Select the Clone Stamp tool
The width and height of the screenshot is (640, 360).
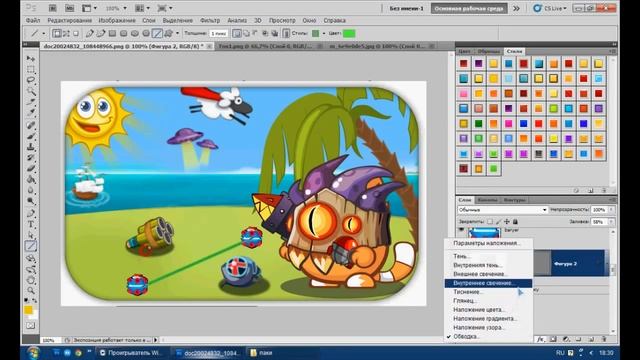coord(31,147)
